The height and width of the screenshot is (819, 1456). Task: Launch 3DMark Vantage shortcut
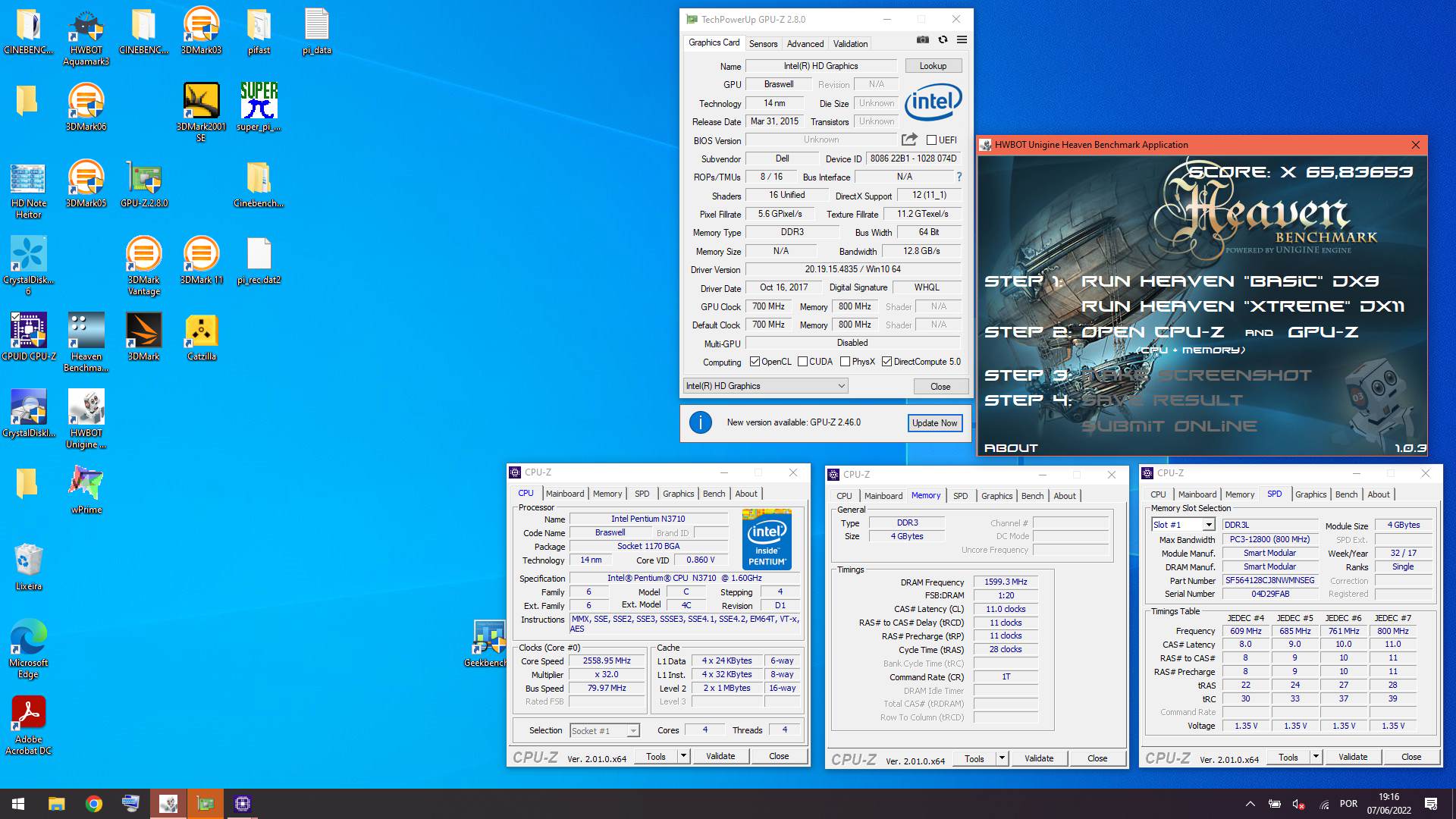[x=143, y=266]
